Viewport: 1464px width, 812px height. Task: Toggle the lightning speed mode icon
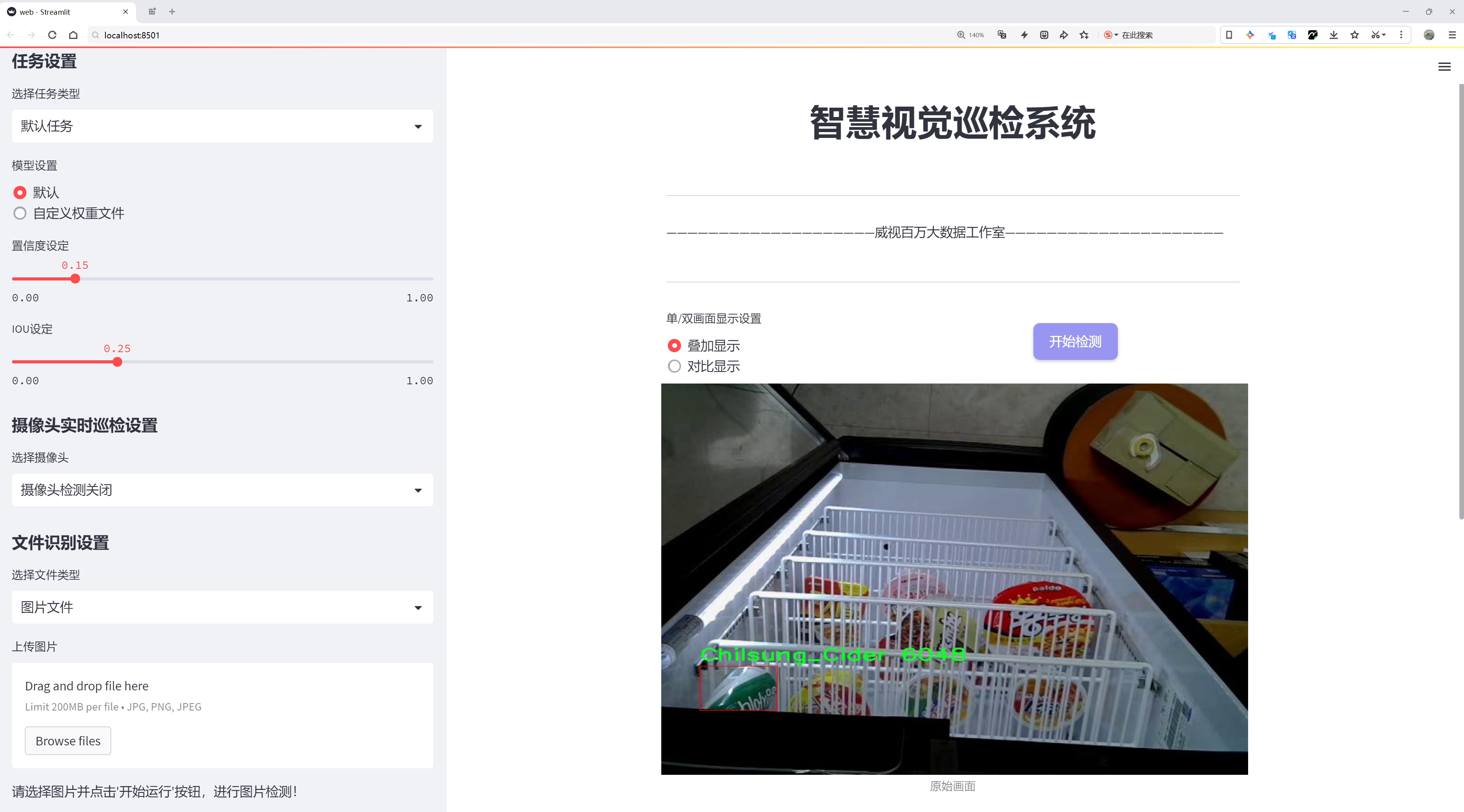click(x=1024, y=34)
